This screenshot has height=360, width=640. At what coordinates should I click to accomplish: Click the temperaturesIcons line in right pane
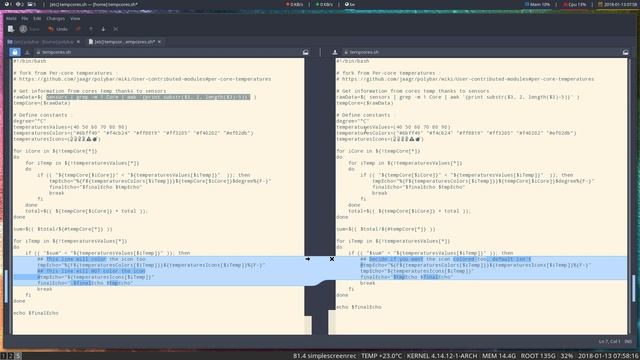click(x=380, y=139)
